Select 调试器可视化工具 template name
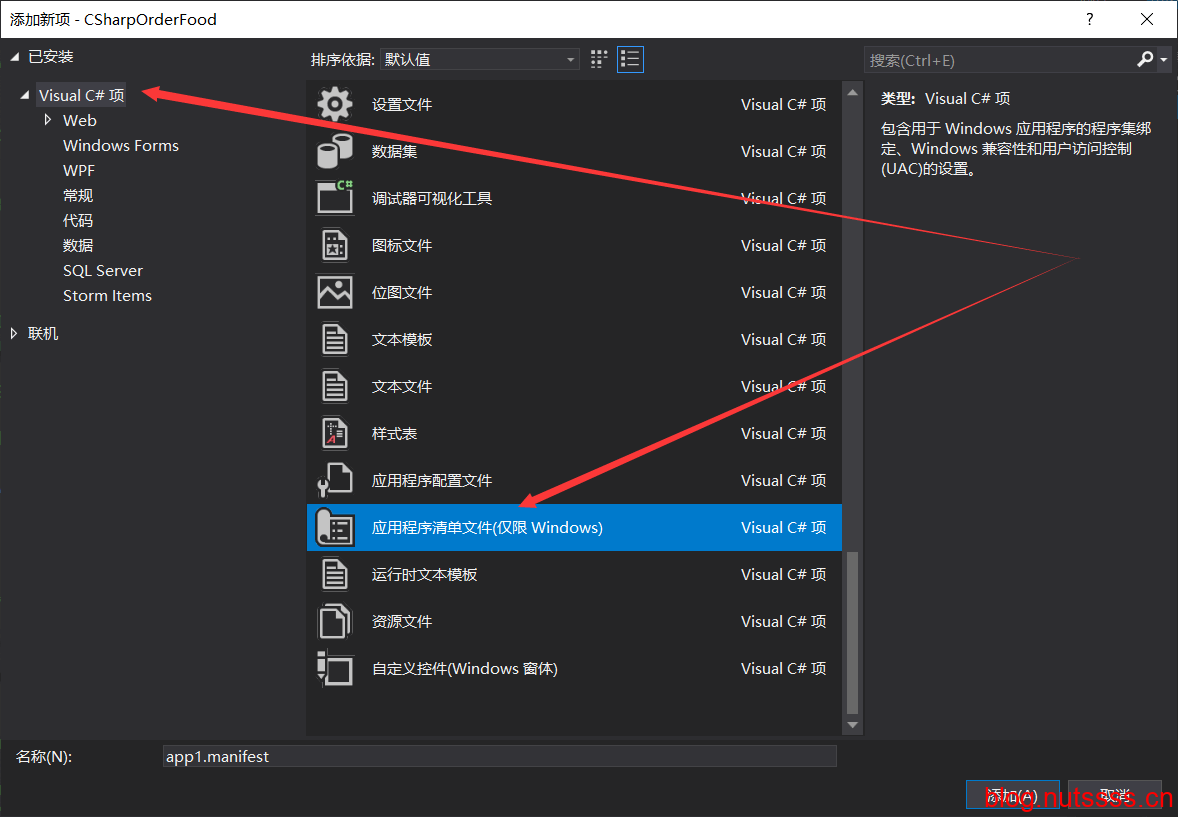 [x=432, y=198]
